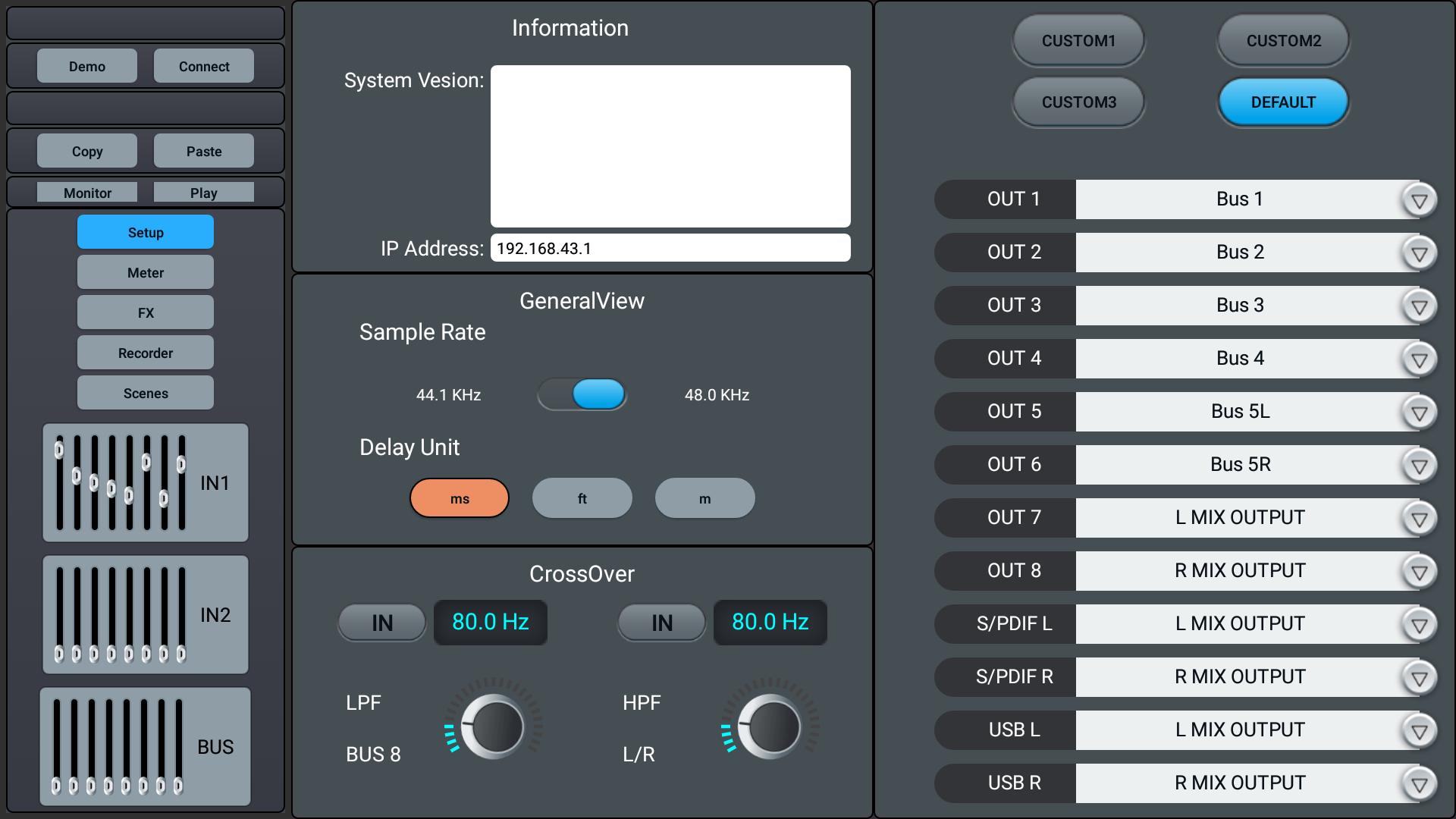Click the LPF 80.0 Hz frequency field

pyautogui.click(x=491, y=623)
